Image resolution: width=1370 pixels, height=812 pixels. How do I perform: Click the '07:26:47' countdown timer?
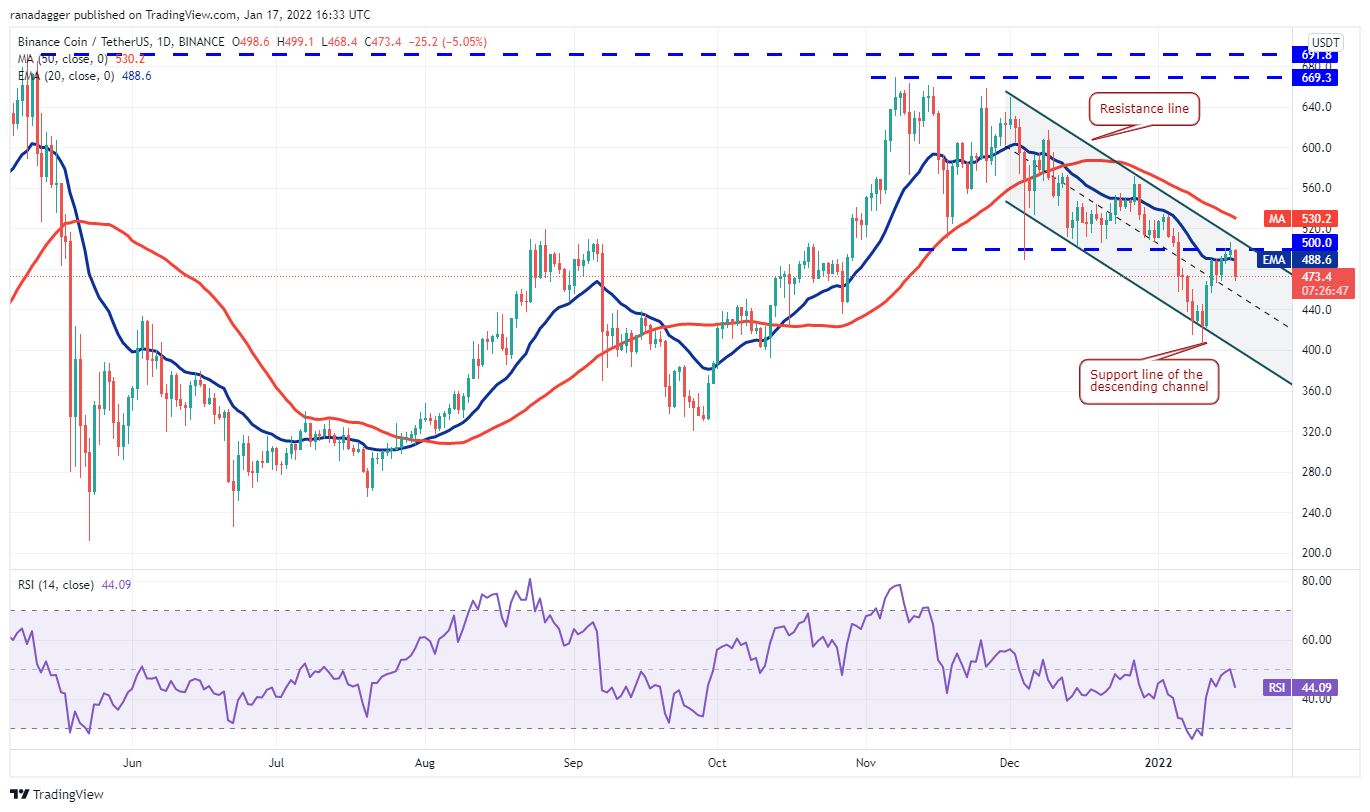pyautogui.click(x=1325, y=291)
